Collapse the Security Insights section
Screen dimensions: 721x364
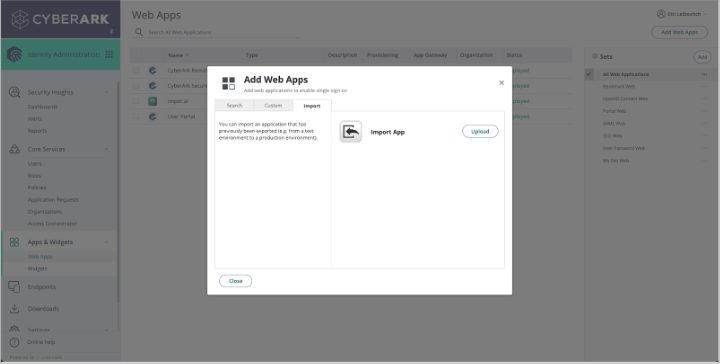pyautogui.click(x=106, y=92)
